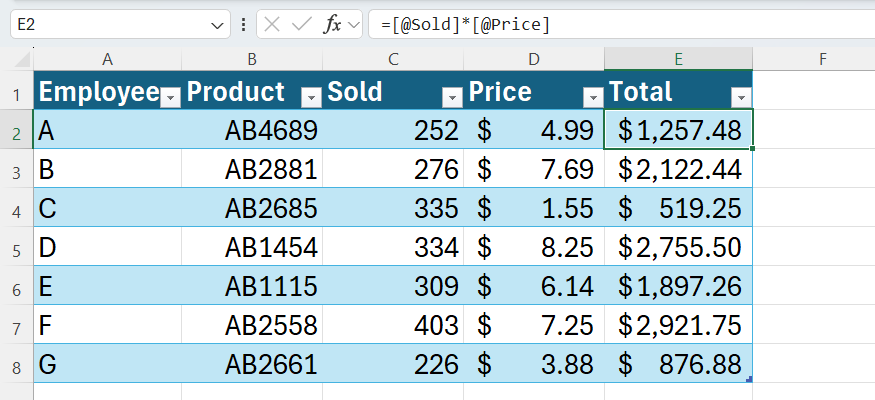Select column F header
This screenshot has width=875, height=400.
[822, 60]
